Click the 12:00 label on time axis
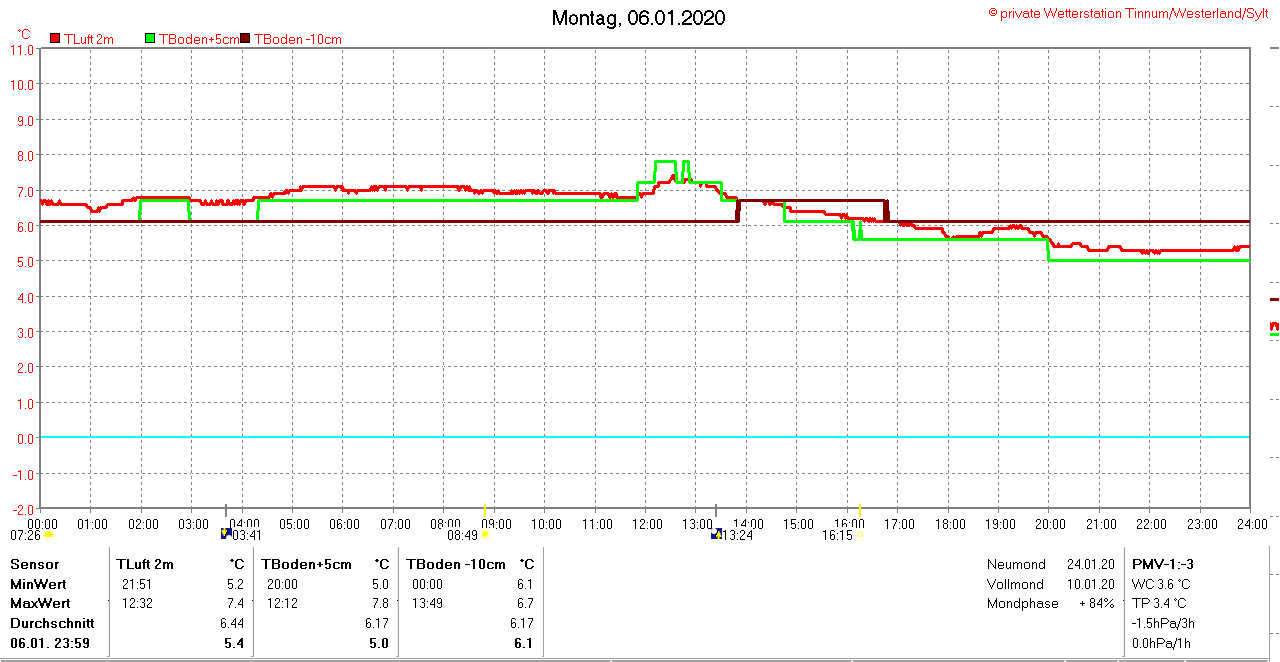 (646, 524)
